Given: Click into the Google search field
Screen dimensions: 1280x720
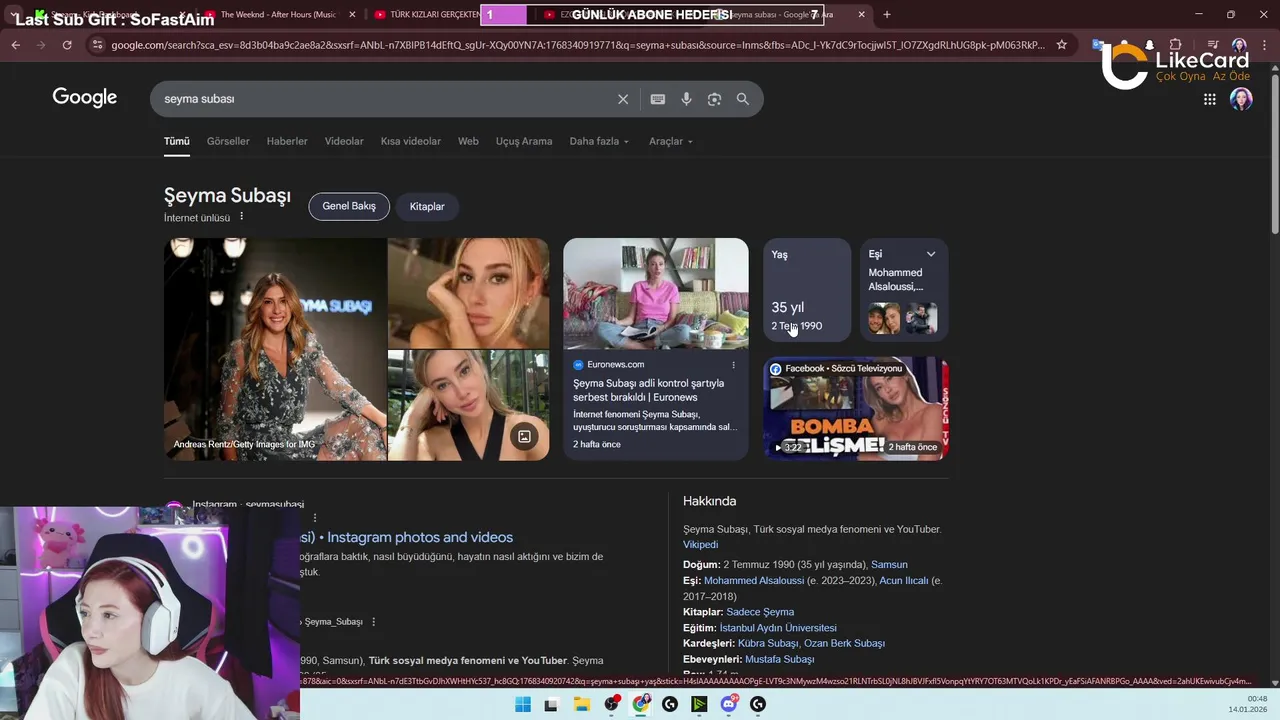Looking at the screenshot, I should [x=385, y=99].
